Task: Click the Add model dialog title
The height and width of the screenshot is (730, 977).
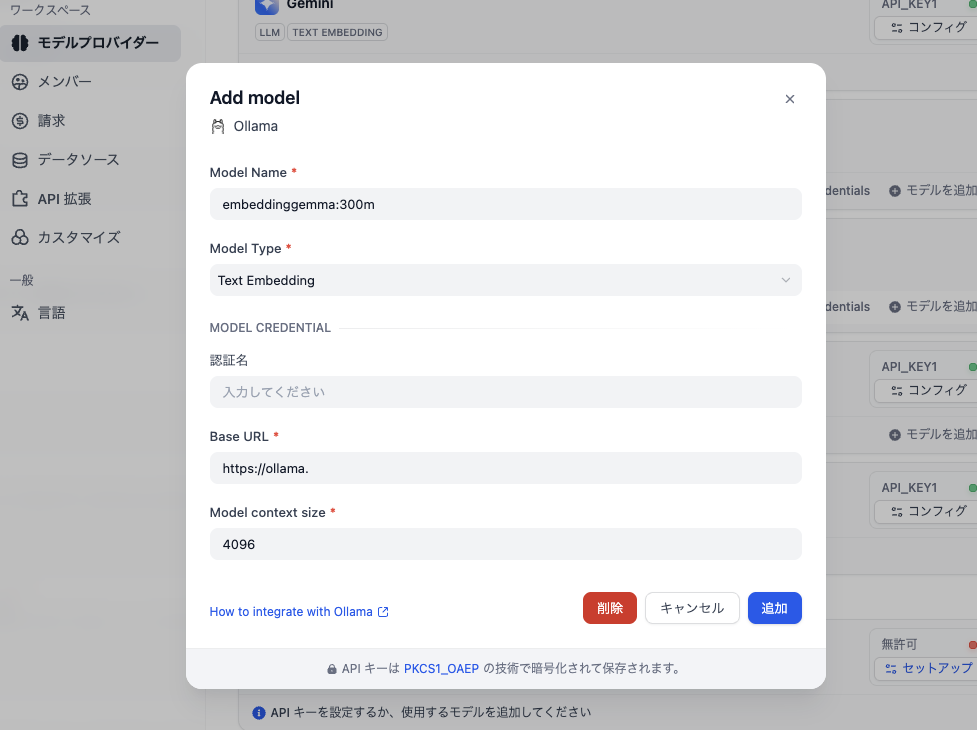Action: (255, 98)
